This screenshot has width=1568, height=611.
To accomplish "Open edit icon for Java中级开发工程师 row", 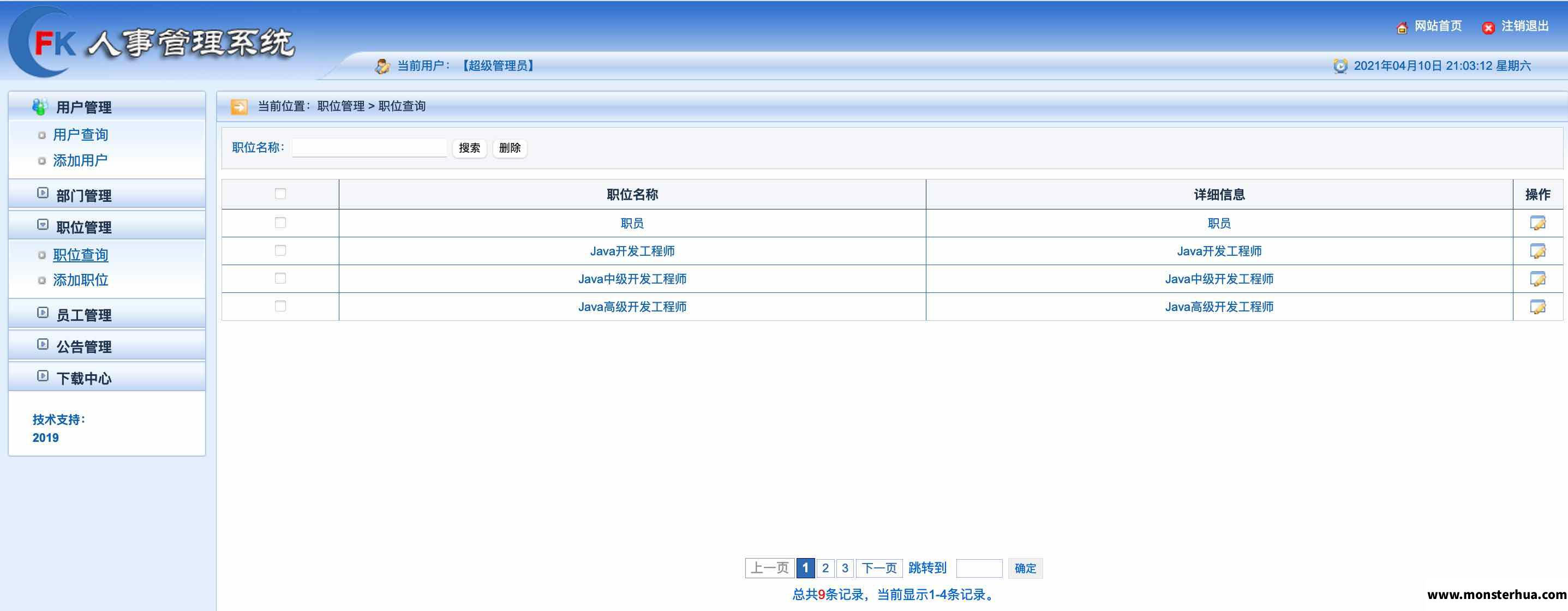I will coord(1537,279).
